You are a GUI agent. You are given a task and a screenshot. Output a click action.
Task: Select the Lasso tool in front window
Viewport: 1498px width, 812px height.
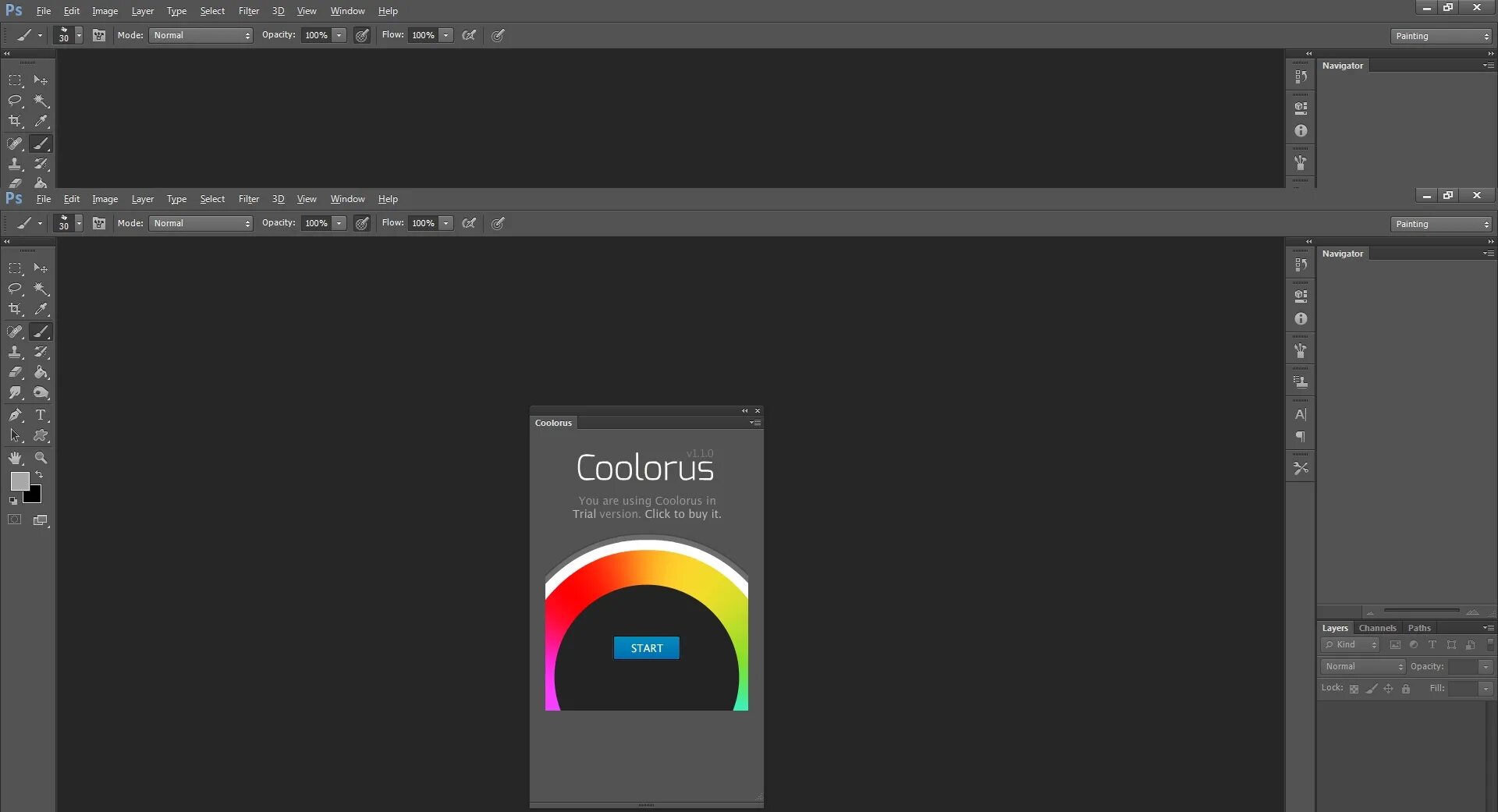15,289
